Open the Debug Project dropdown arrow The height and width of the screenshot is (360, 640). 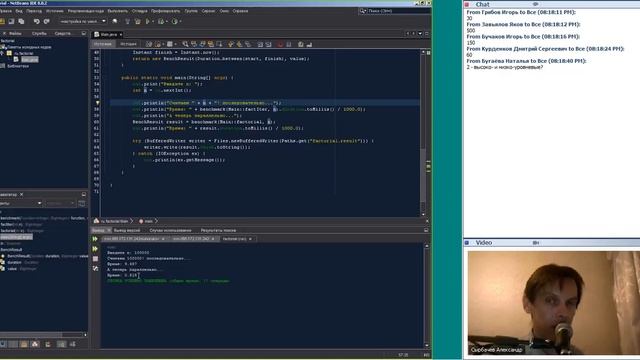click(167, 22)
